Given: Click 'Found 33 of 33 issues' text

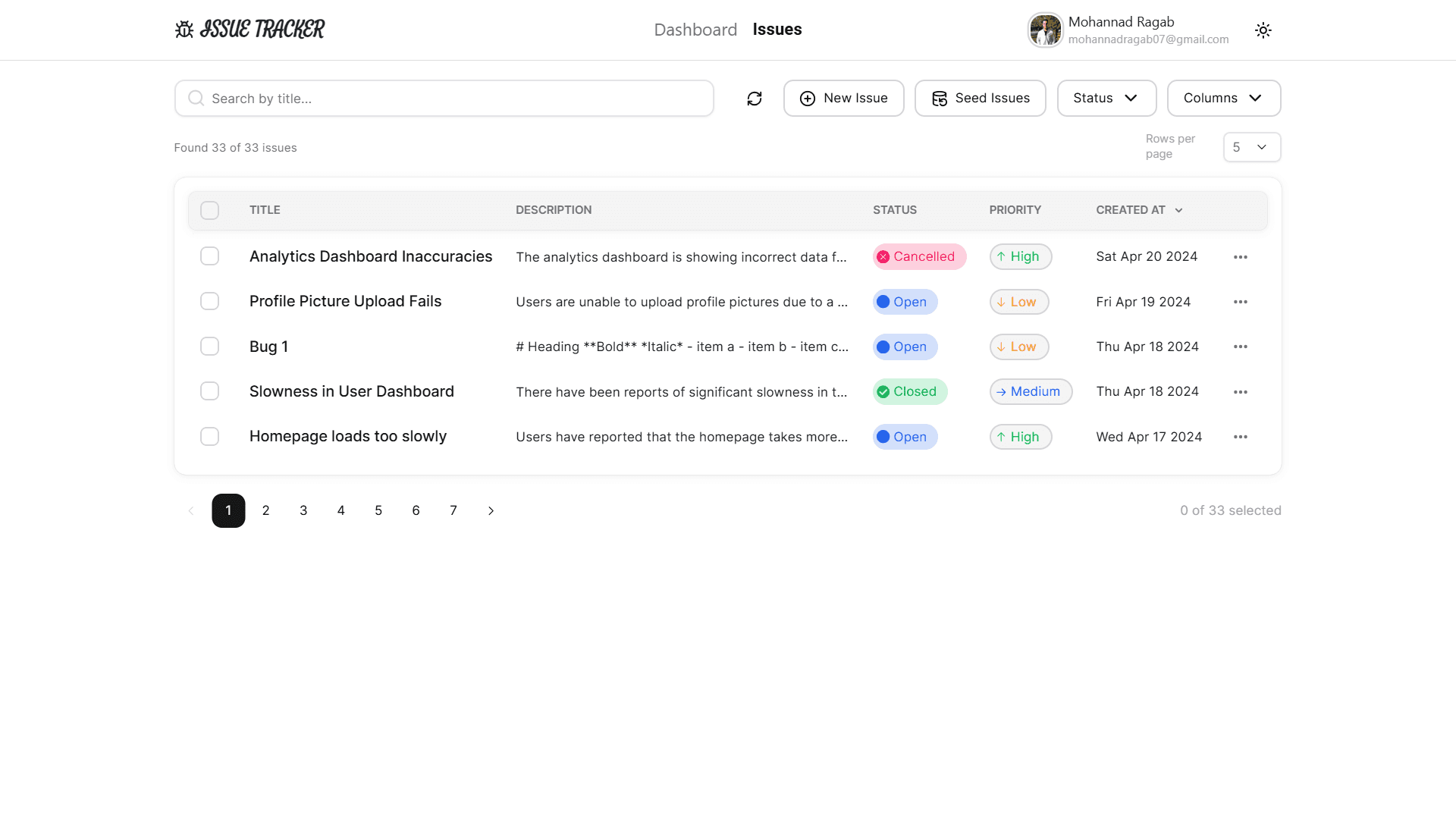Looking at the screenshot, I should click(x=235, y=148).
